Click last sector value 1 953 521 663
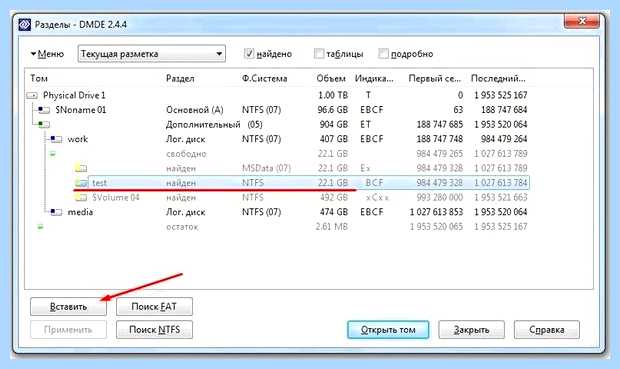This screenshot has width=620, height=369. point(501,197)
